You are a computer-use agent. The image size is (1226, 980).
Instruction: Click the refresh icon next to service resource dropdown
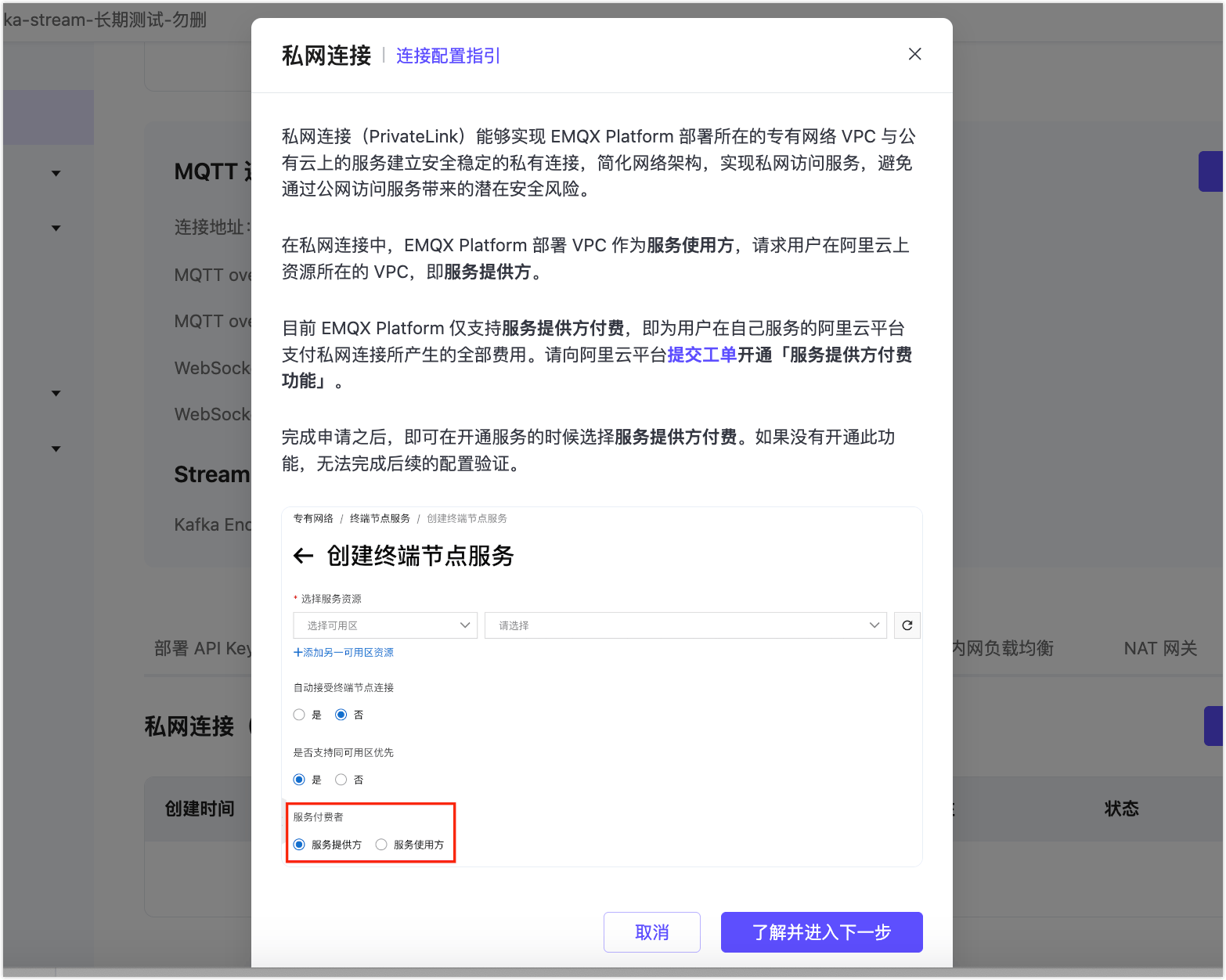click(x=907, y=625)
